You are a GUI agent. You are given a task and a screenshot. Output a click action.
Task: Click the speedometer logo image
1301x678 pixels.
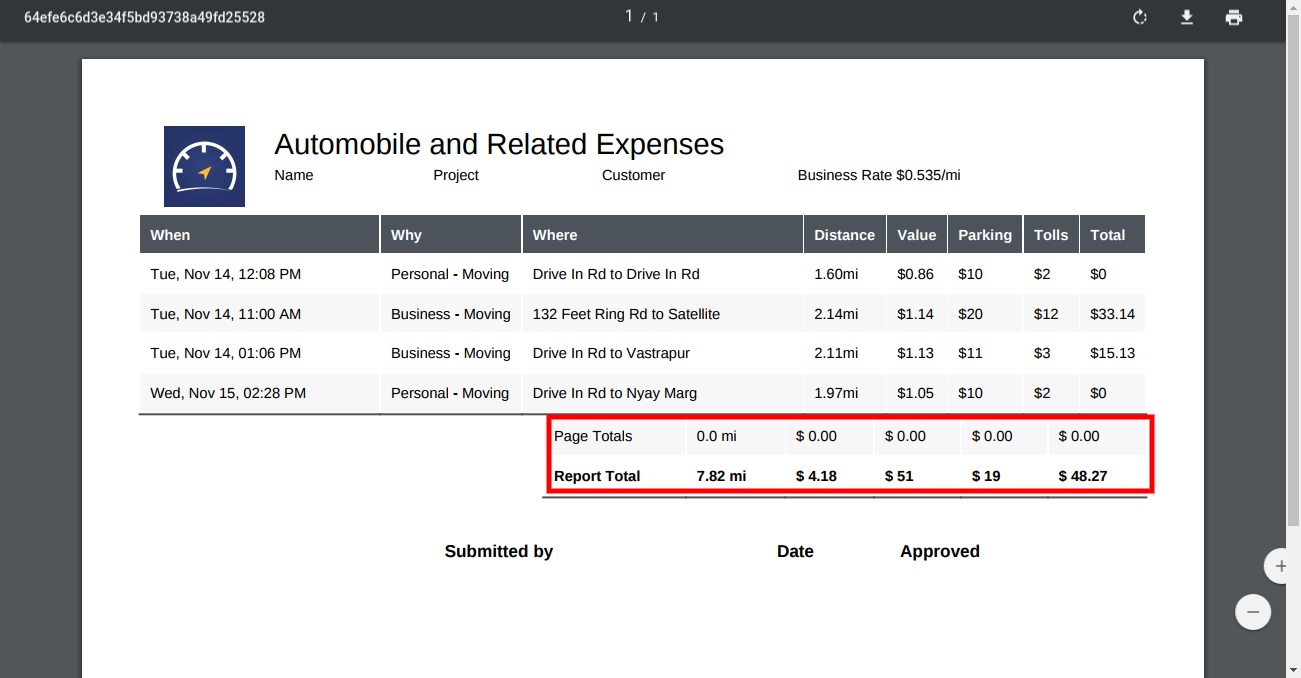(x=204, y=166)
